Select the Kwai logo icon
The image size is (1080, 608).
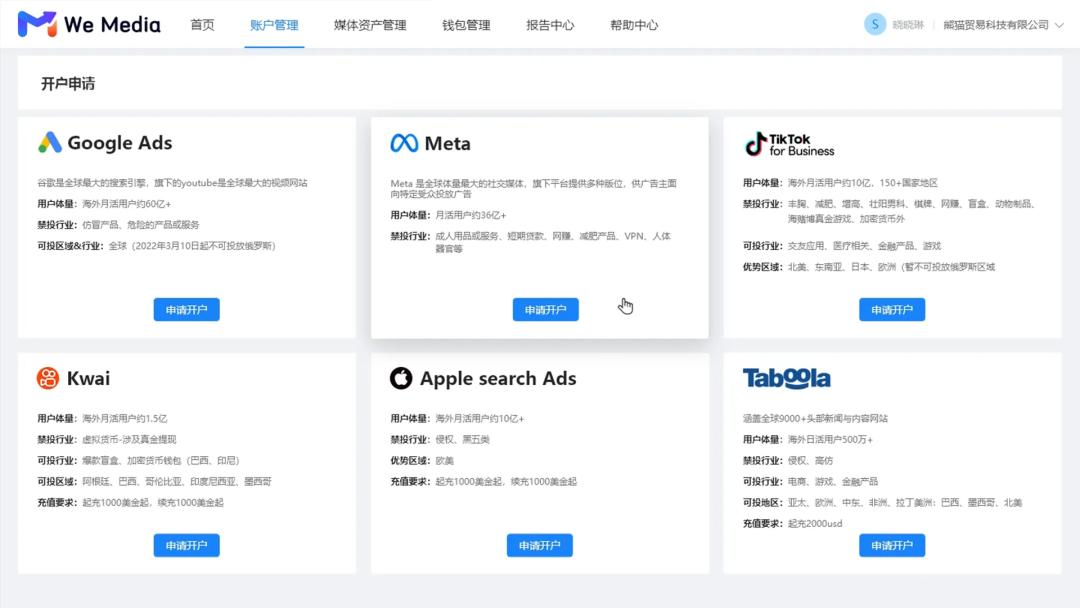46,378
